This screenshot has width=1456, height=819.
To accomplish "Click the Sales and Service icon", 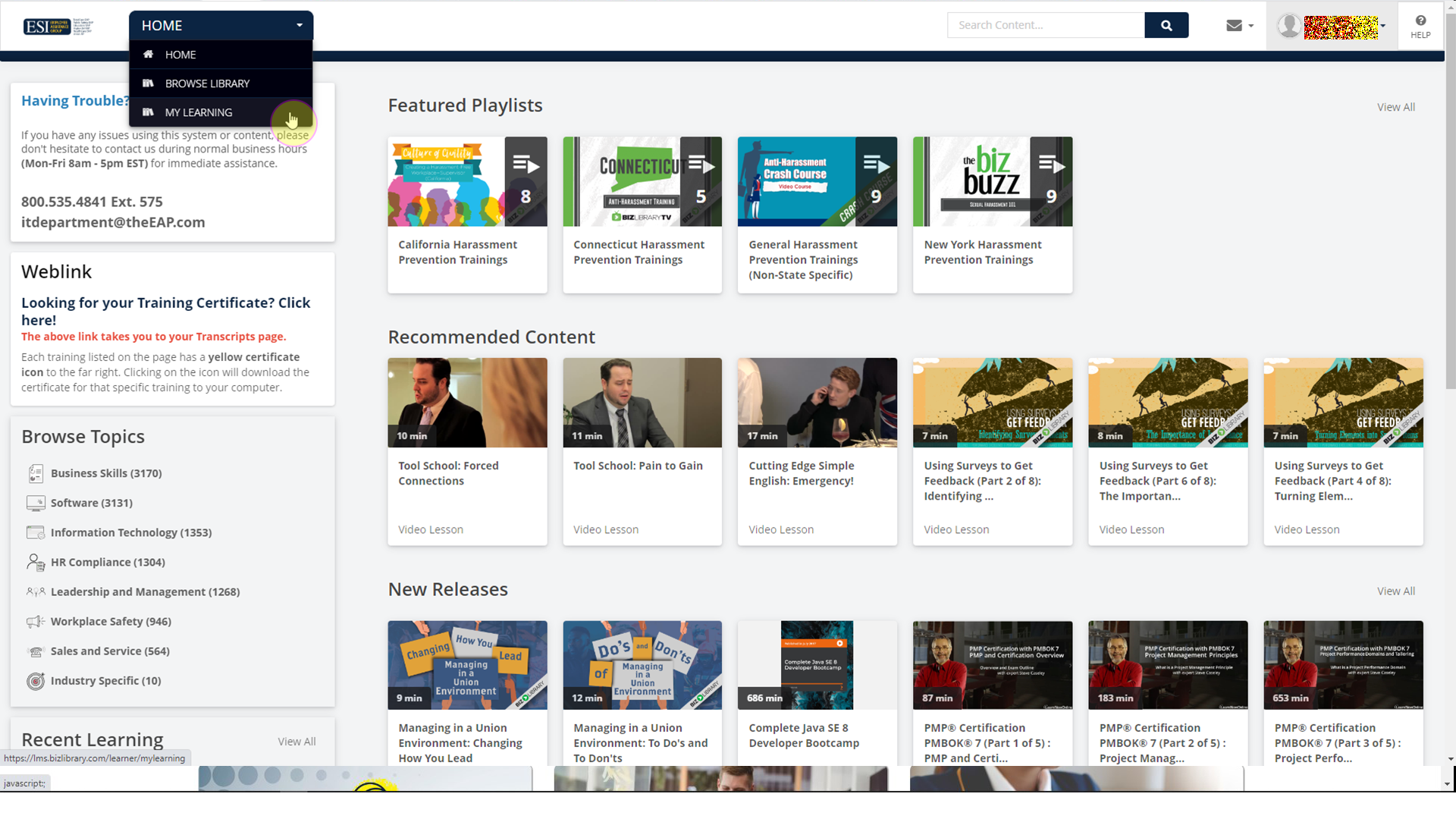I will [x=36, y=651].
